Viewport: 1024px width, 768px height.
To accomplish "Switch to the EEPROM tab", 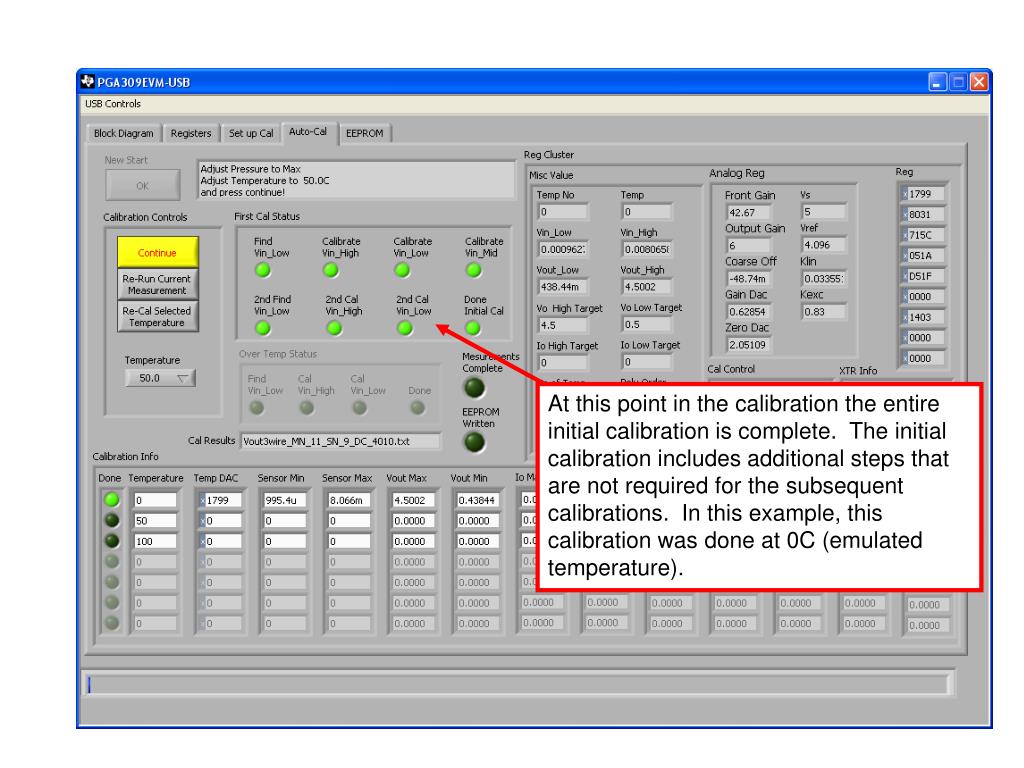I will point(364,133).
